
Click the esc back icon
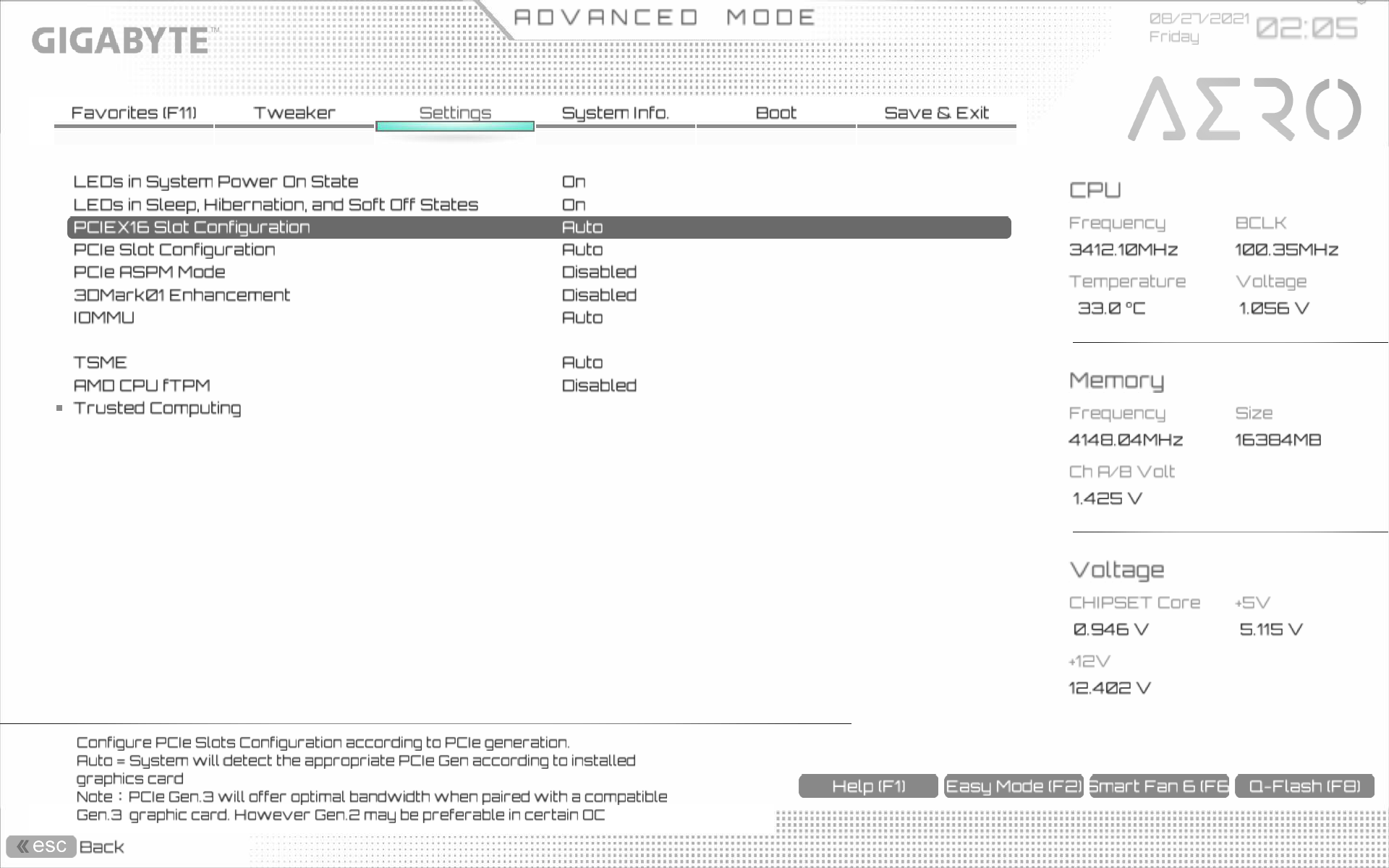click(41, 846)
